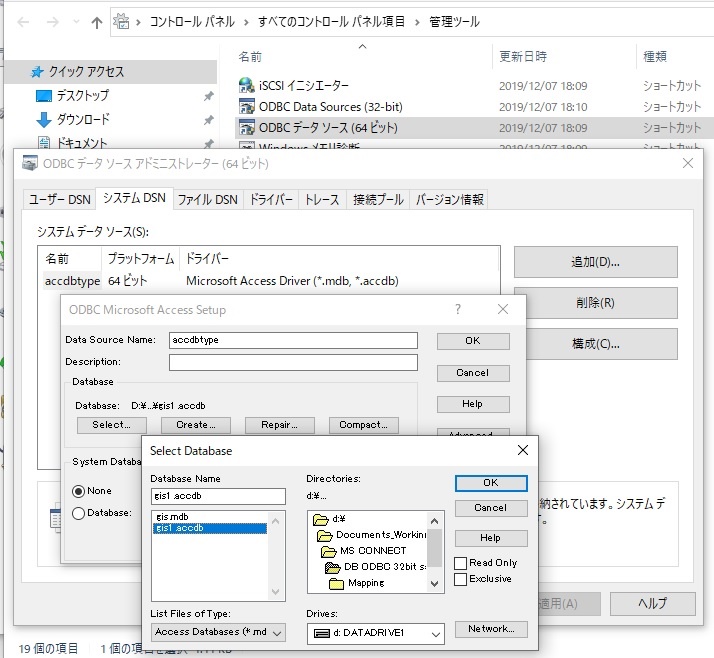Open List Files of Type dropdown
The width and height of the screenshot is (714, 658).
point(218,632)
